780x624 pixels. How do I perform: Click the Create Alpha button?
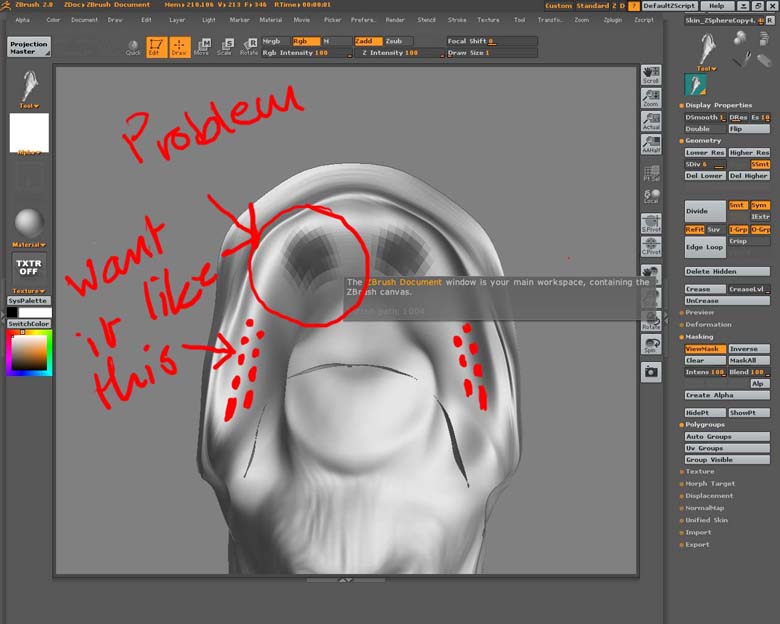pos(727,395)
